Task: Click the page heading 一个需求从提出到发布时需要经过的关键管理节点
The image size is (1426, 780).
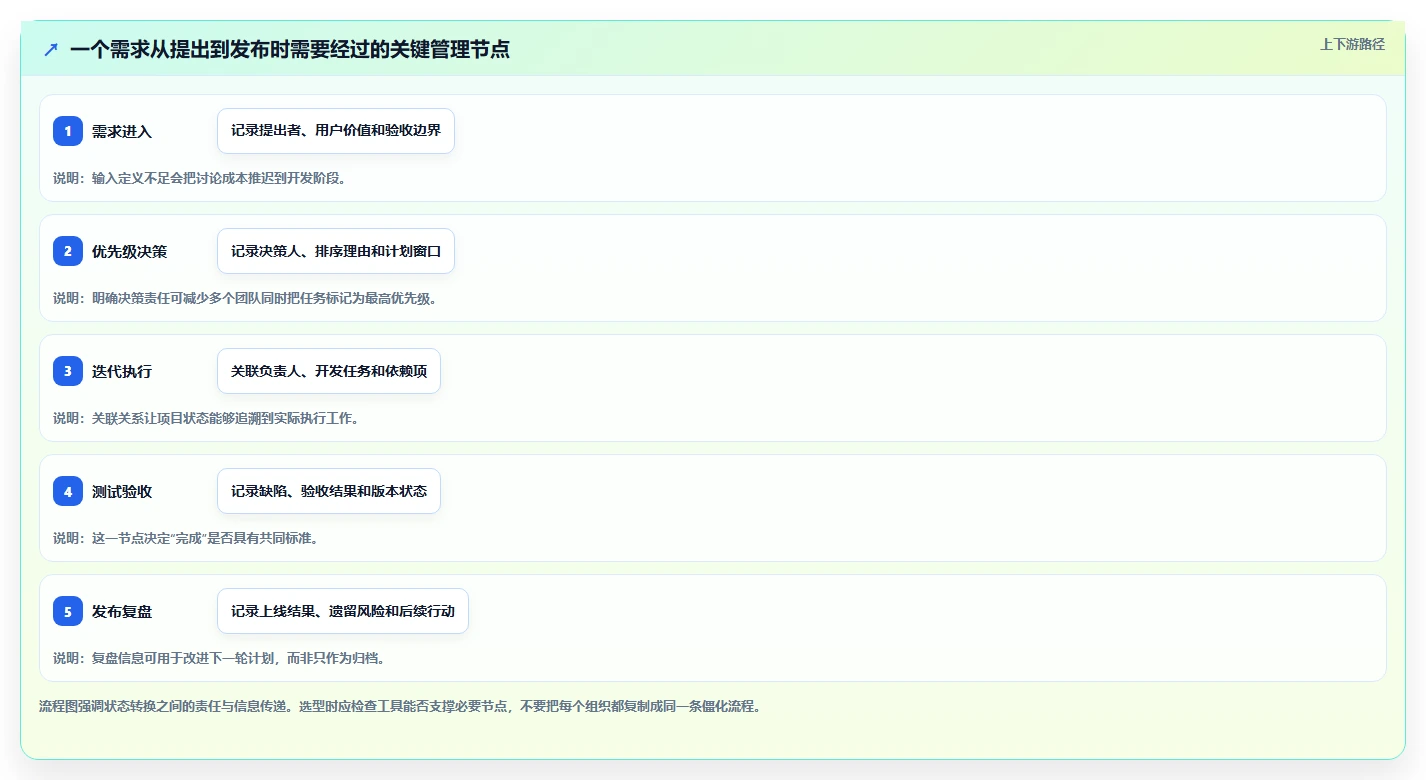Action: pyautogui.click(x=290, y=49)
